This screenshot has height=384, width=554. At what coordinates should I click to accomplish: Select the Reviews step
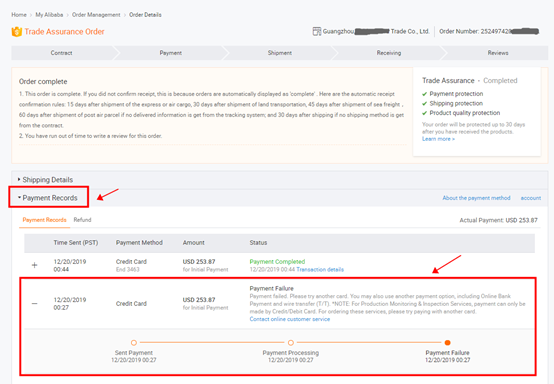[x=498, y=53]
